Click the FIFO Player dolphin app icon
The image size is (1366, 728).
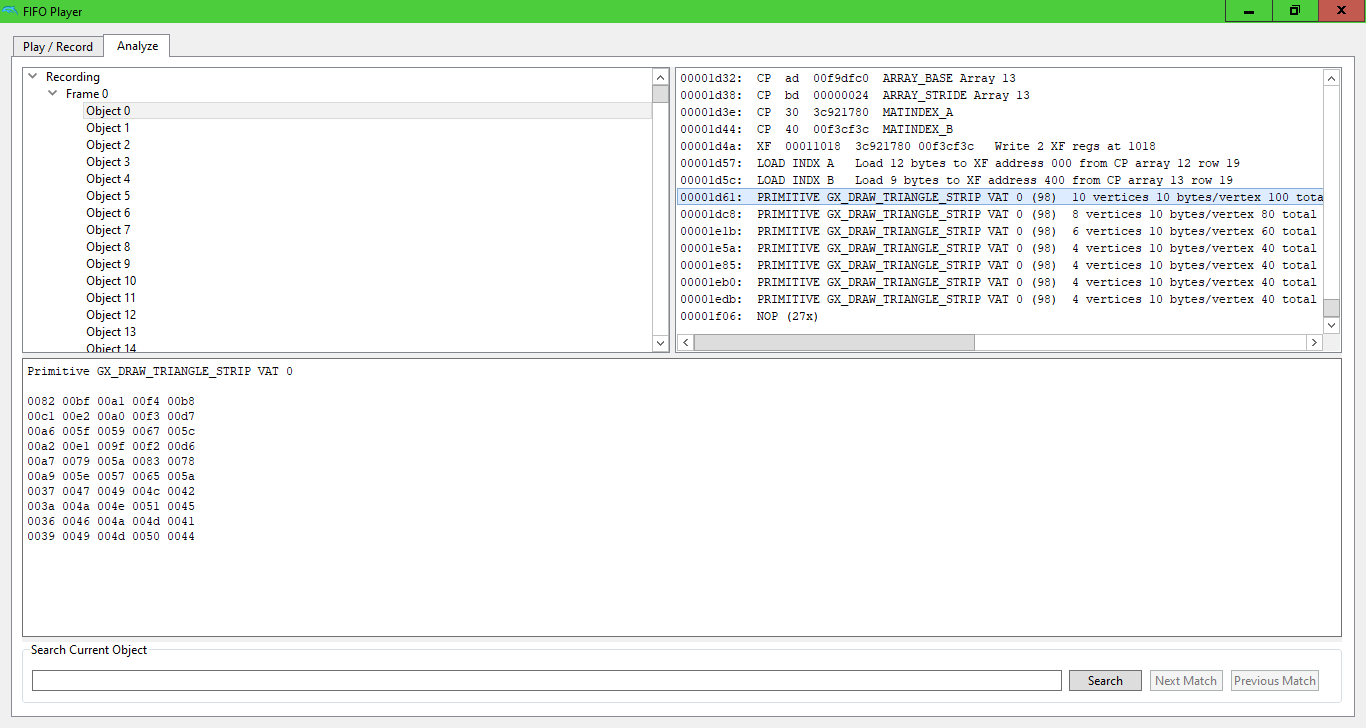(x=10, y=11)
